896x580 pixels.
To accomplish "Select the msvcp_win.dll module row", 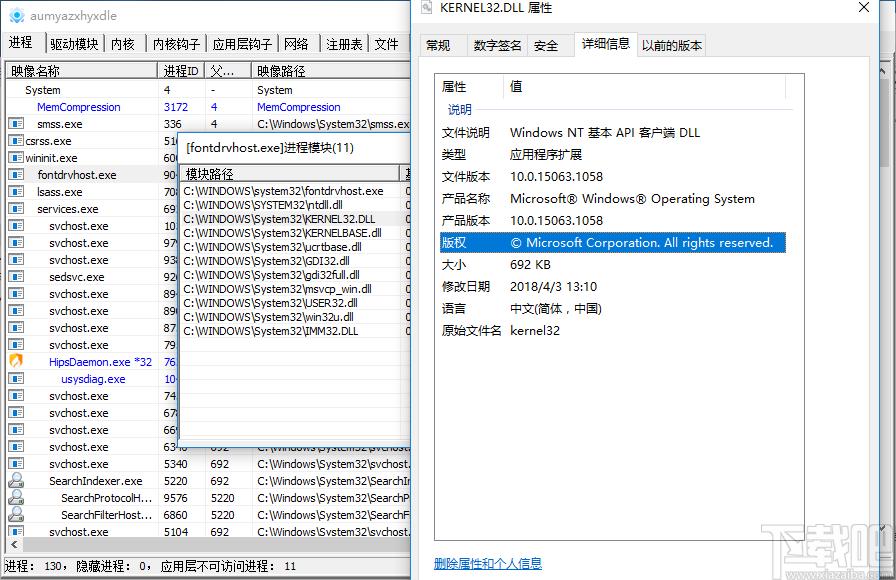I will (x=295, y=289).
